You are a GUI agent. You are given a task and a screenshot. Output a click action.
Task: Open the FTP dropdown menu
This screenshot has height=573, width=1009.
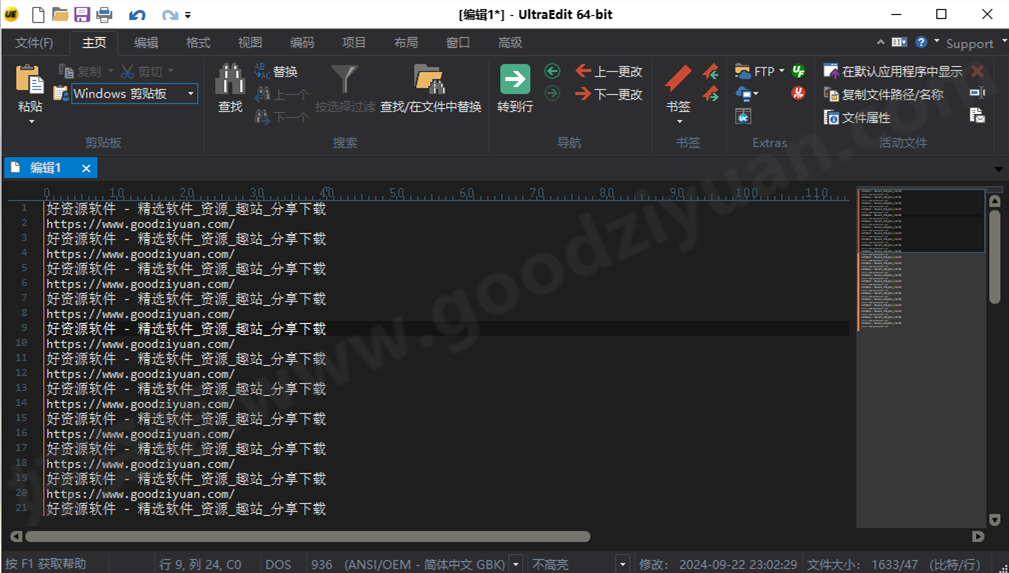coord(782,71)
